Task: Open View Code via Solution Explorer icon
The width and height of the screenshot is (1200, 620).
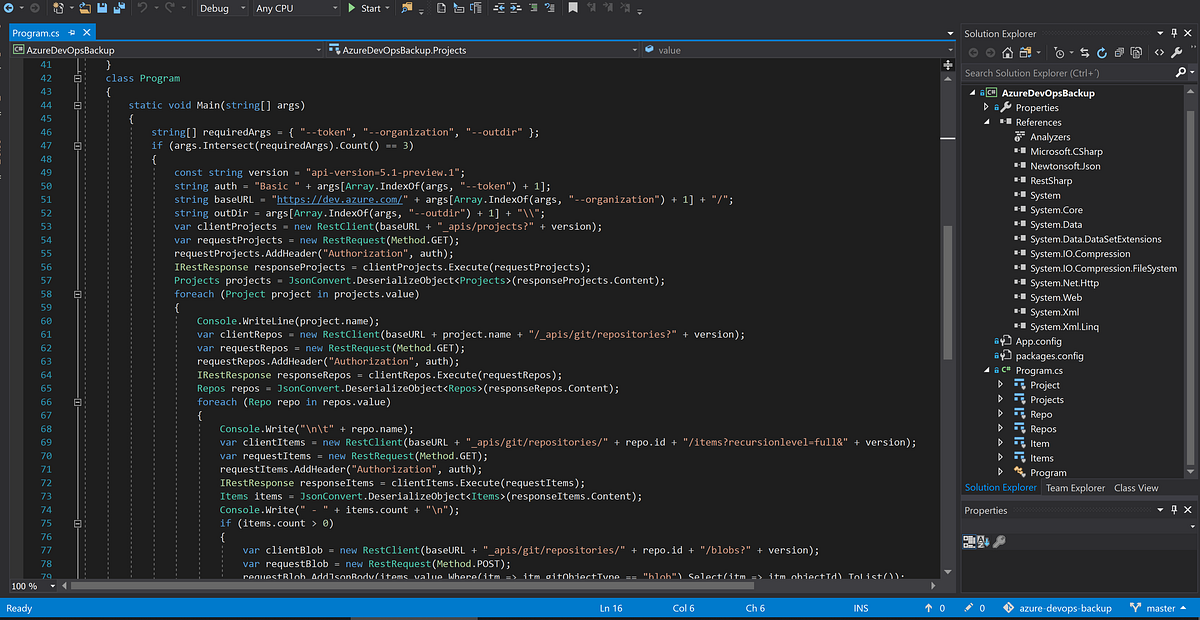Action: coord(1158,52)
